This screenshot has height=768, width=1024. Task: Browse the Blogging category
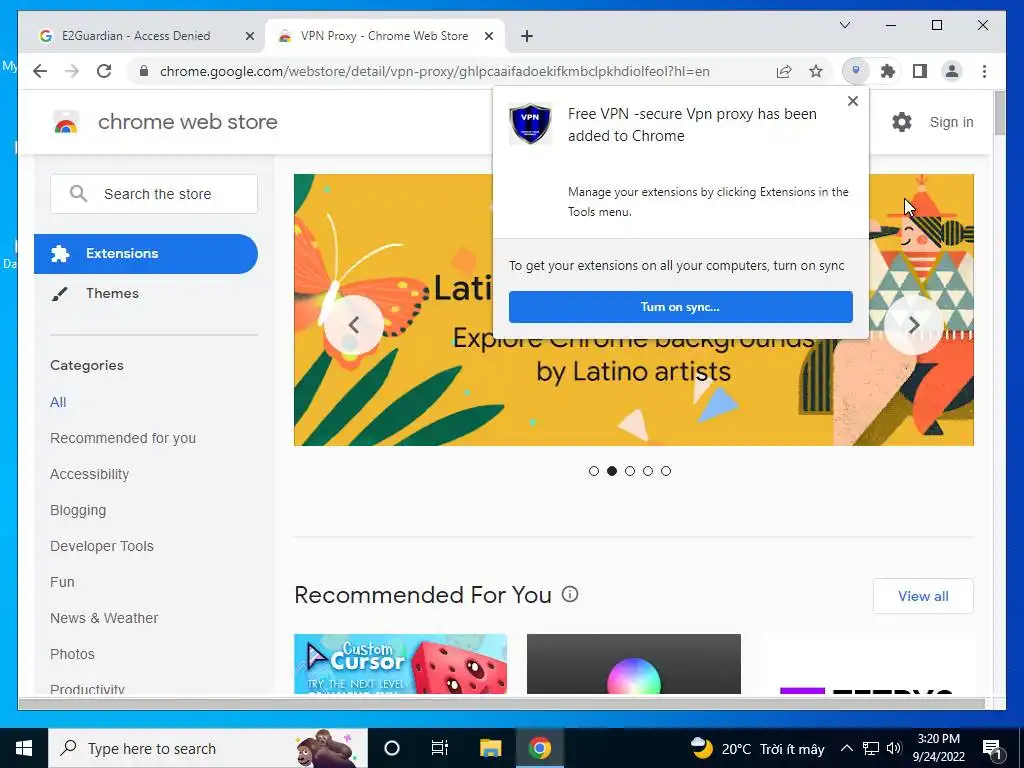(x=78, y=510)
